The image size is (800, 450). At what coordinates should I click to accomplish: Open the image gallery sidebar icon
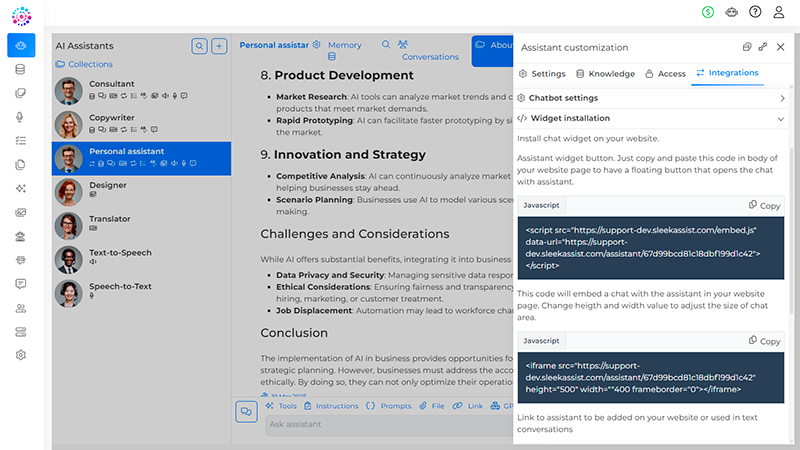coord(20,212)
